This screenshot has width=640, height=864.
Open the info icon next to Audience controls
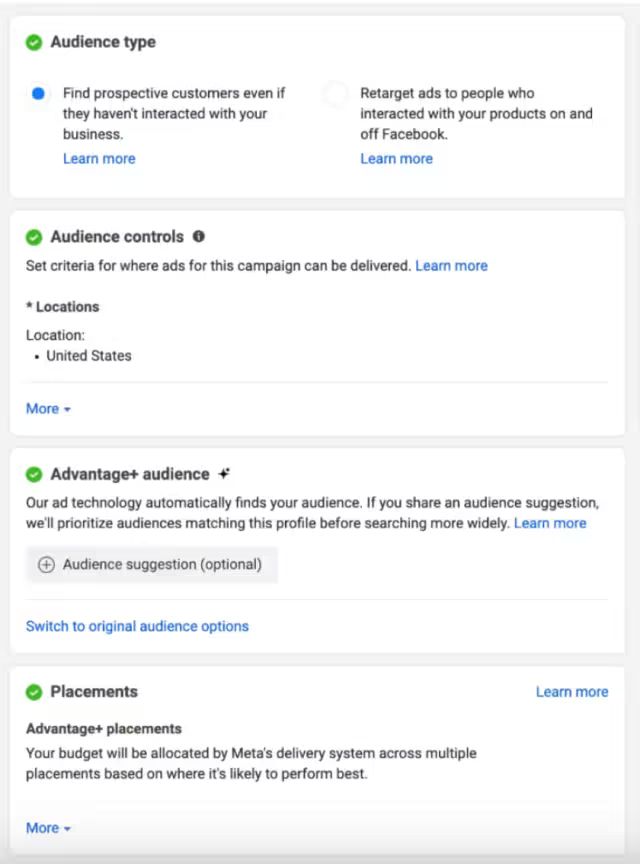pyautogui.click(x=198, y=236)
